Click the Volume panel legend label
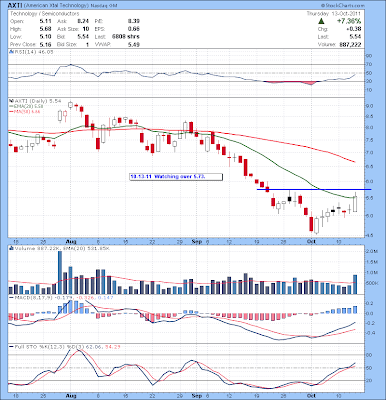The image size is (386, 400). pyautogui.click(x=62, y=248)
